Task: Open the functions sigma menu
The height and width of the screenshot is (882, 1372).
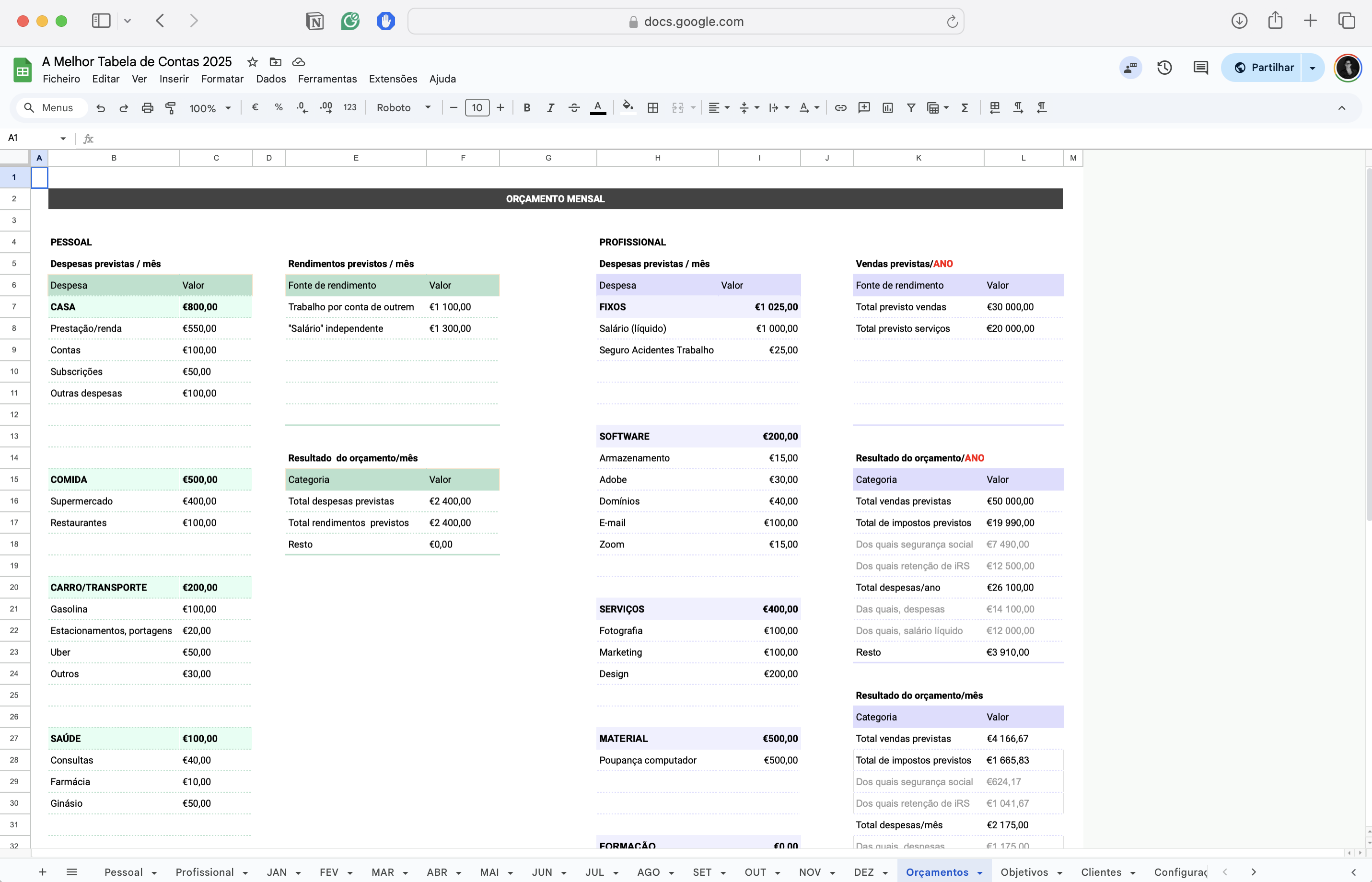Action: coord(965,108)
